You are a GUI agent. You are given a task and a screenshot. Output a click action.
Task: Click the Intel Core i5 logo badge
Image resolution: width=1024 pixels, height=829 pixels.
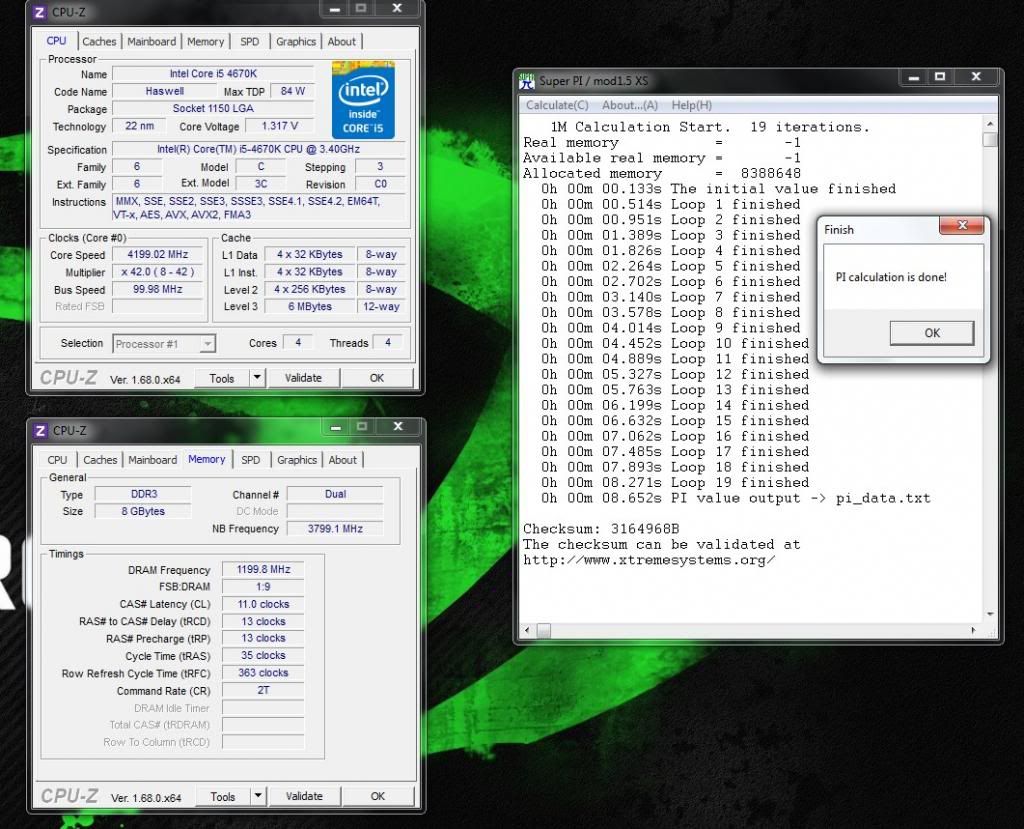coord(363,100)
